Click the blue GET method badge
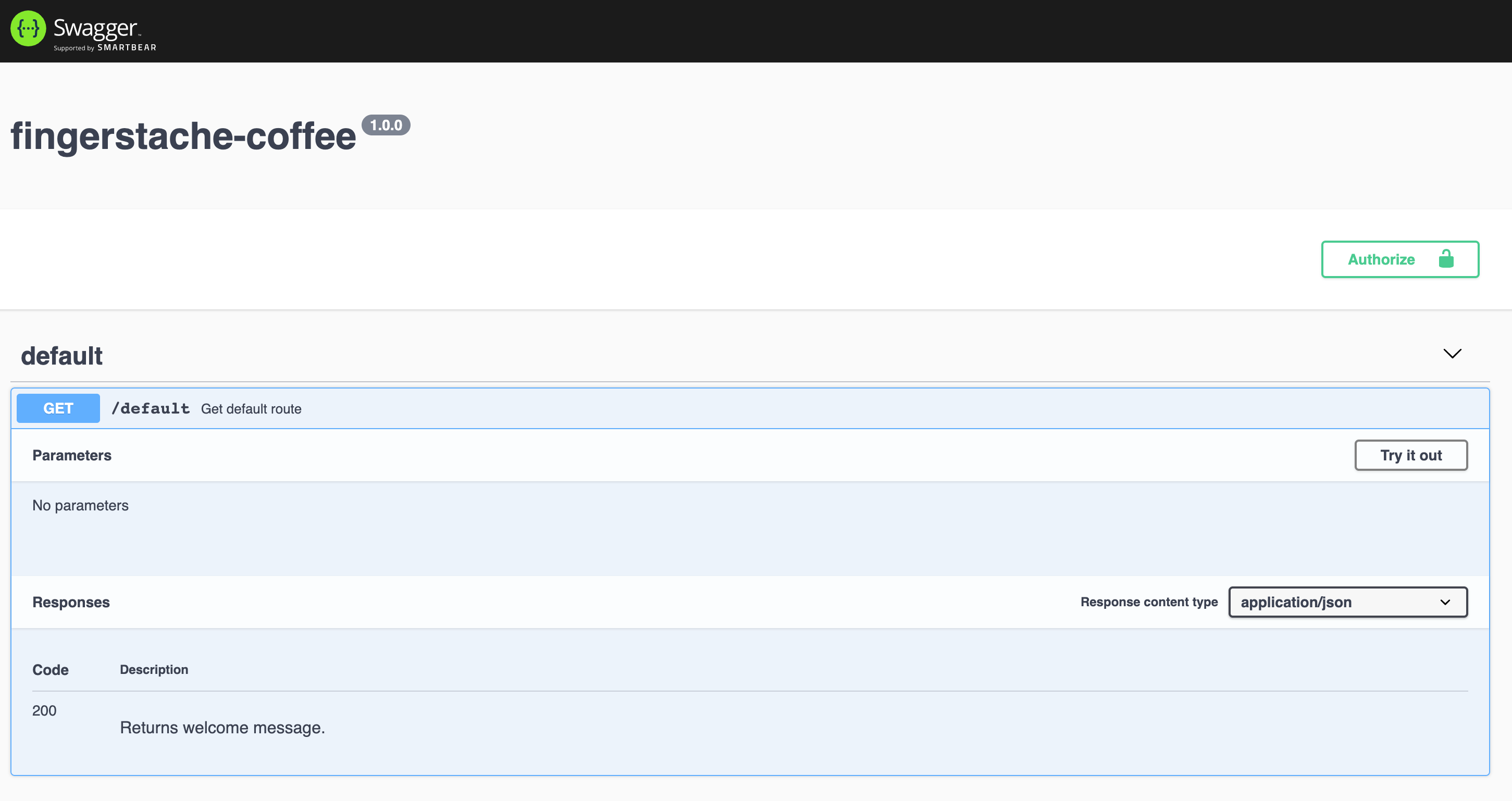This screenshot has height=801, width=1512. 58,408
